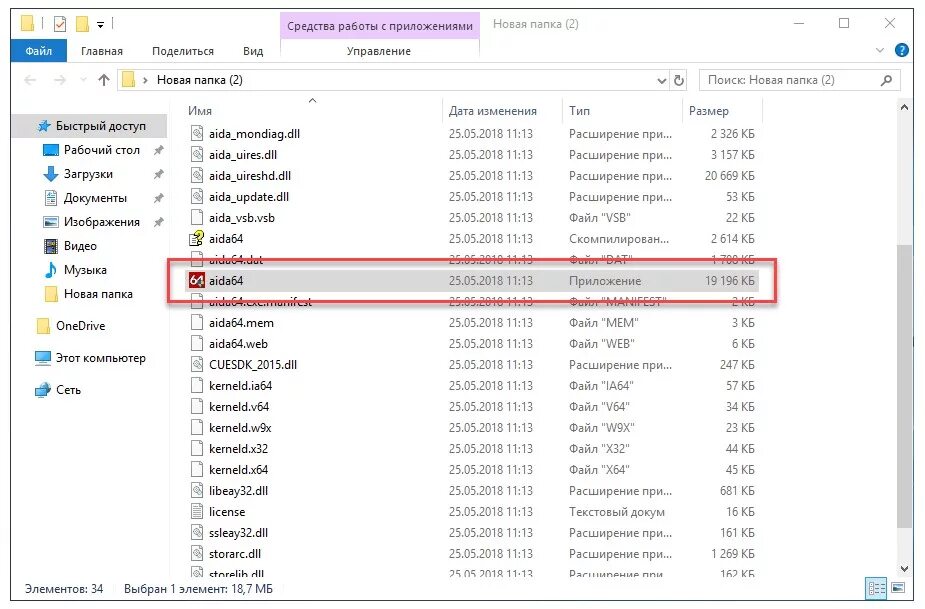Click the search magnifier icon
Image resolution: width=925 pixels, height=609 pixels.
point(886,80)
